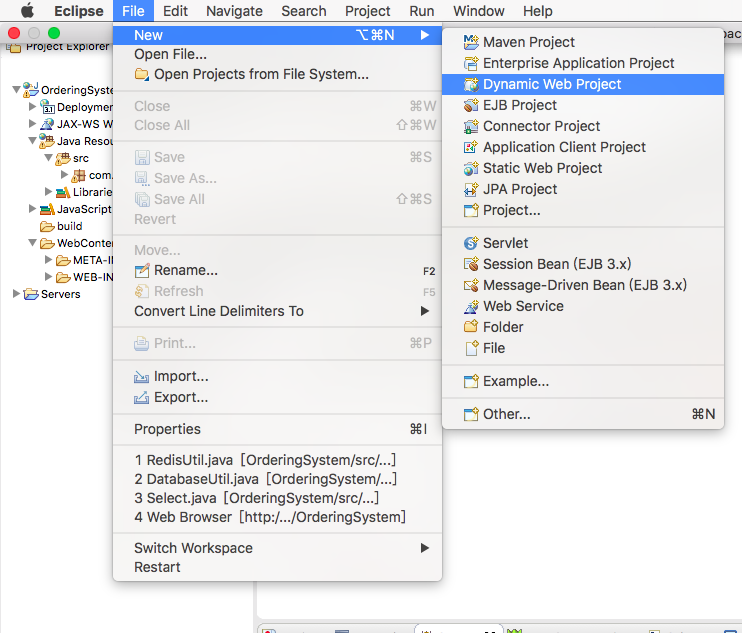This screenshot has width=742, height=633.
Task: Open the Apple menu
Action: tap(27, 10)
